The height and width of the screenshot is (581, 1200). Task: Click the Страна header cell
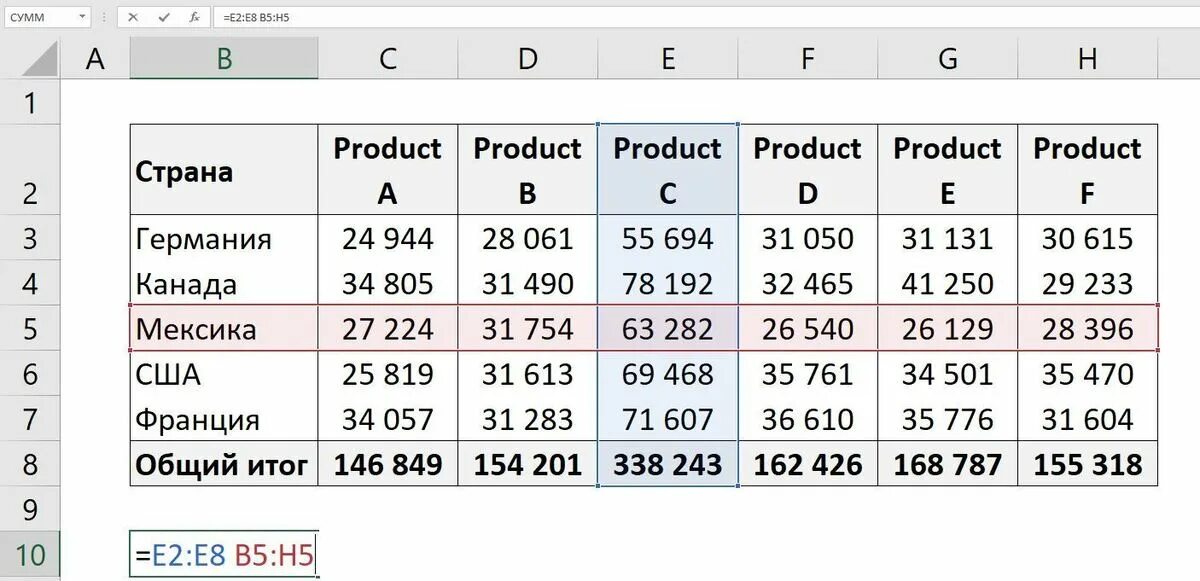(224, 170)
